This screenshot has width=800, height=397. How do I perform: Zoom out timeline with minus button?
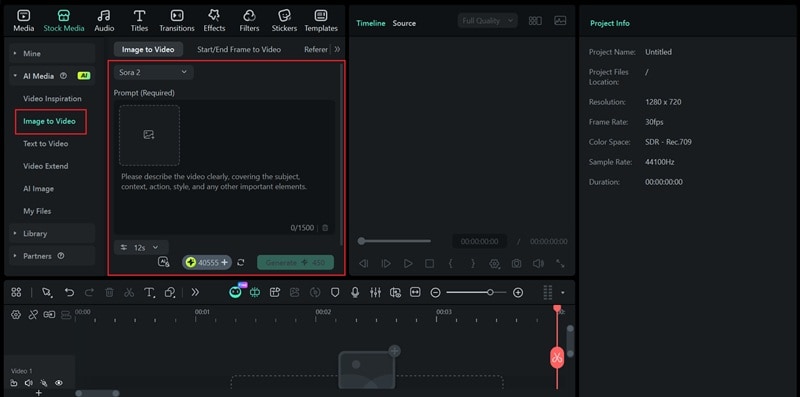pyautogui.click(x=435, y=292)
